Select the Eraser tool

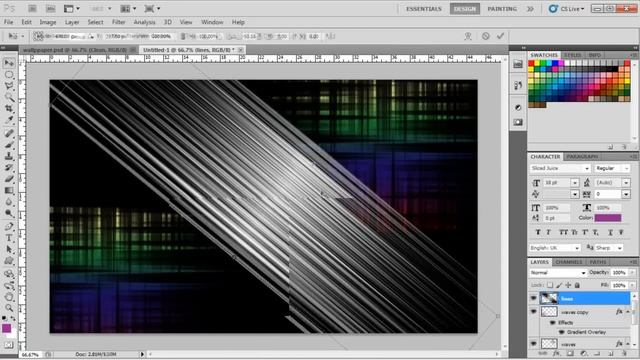[9, 179]
